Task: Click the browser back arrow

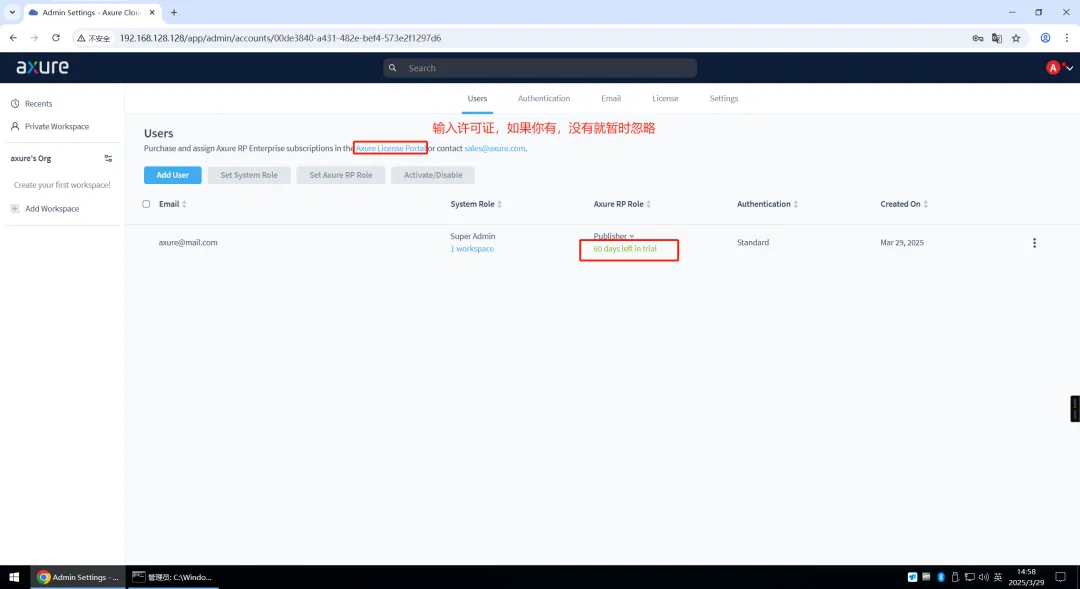Action: pyautogui.click(x=13, y=38)
